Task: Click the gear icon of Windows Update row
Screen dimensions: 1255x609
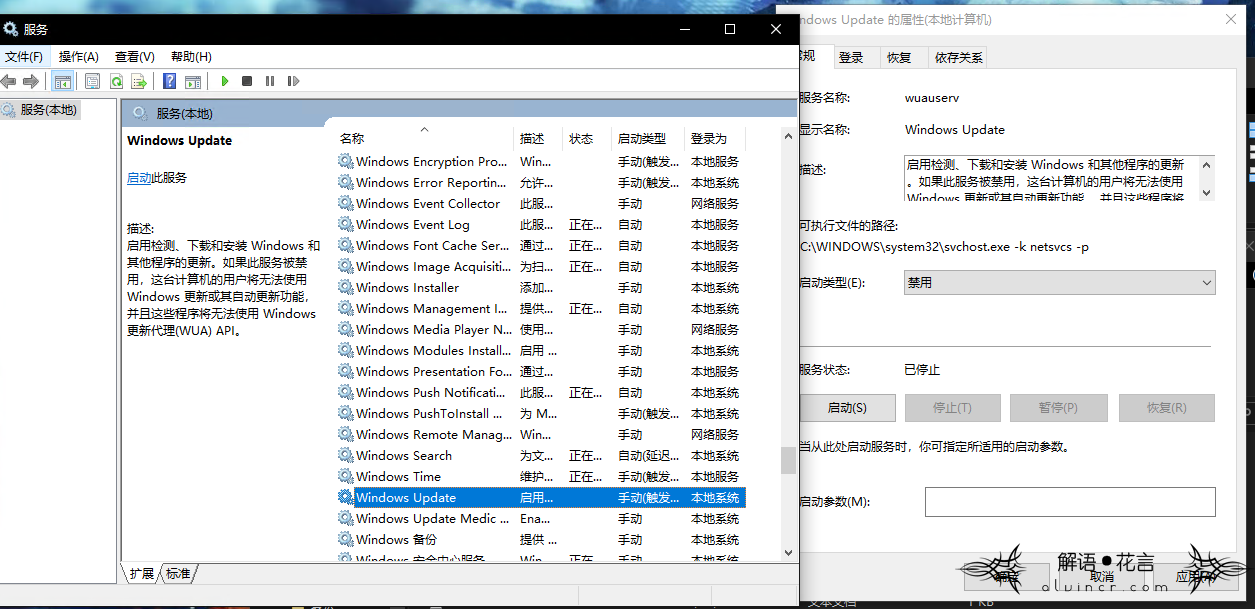Action: pos(346,497)
